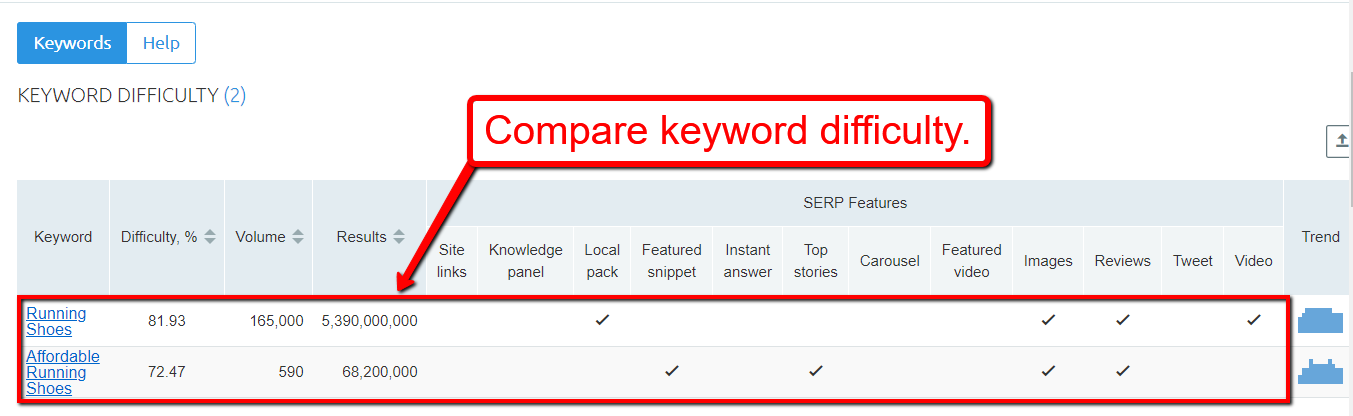Click the Keyword column header

coord(63,237)
